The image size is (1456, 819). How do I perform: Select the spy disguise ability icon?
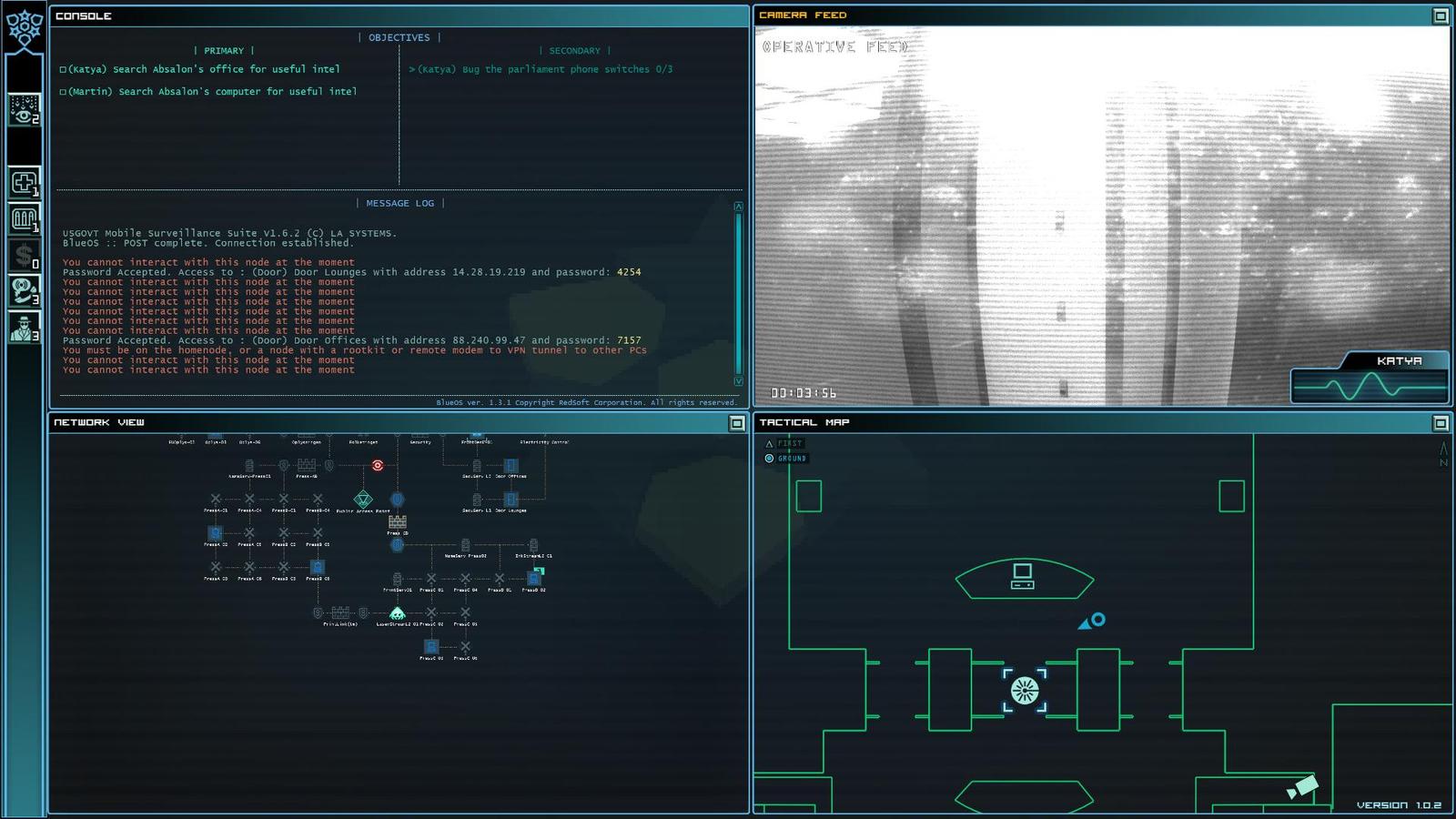click(24, 328)
